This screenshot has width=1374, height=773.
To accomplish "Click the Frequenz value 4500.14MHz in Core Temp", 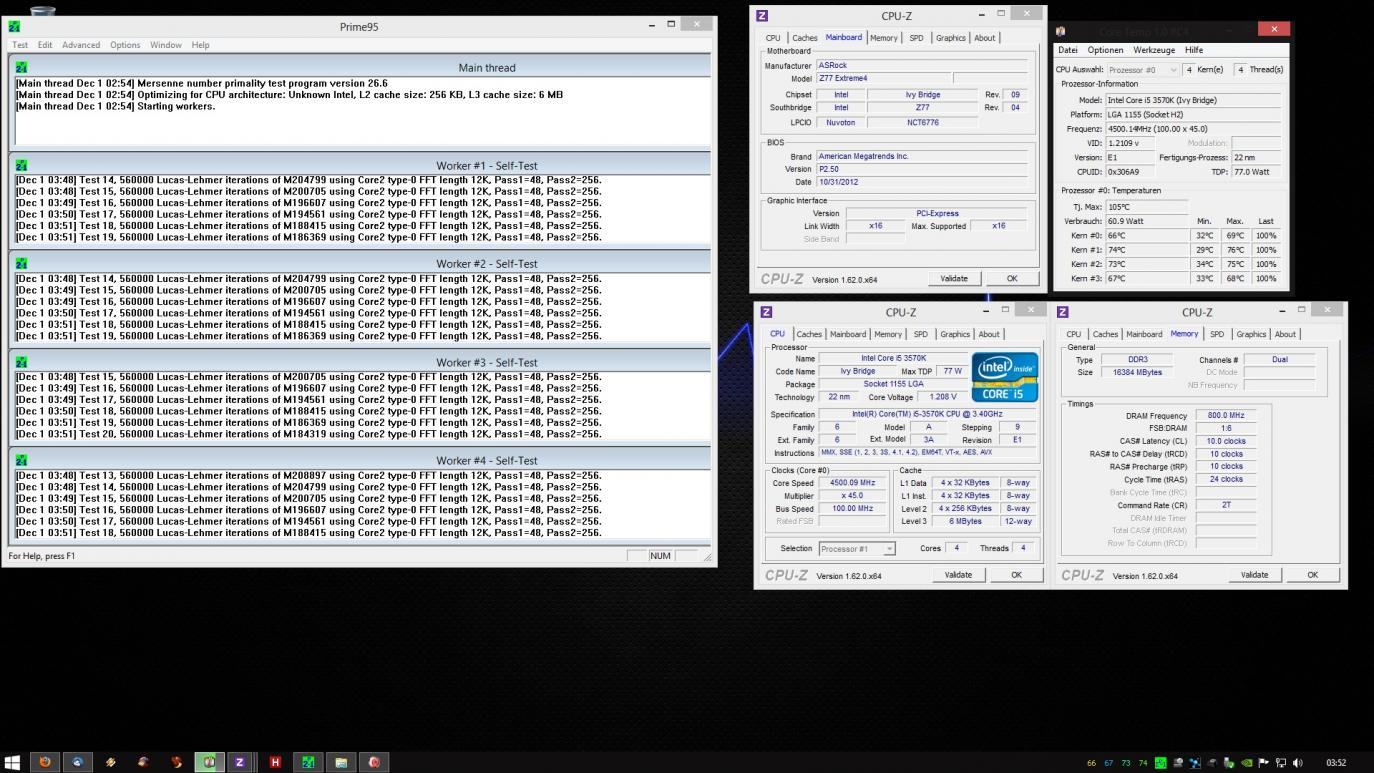I will (1193, 129).
